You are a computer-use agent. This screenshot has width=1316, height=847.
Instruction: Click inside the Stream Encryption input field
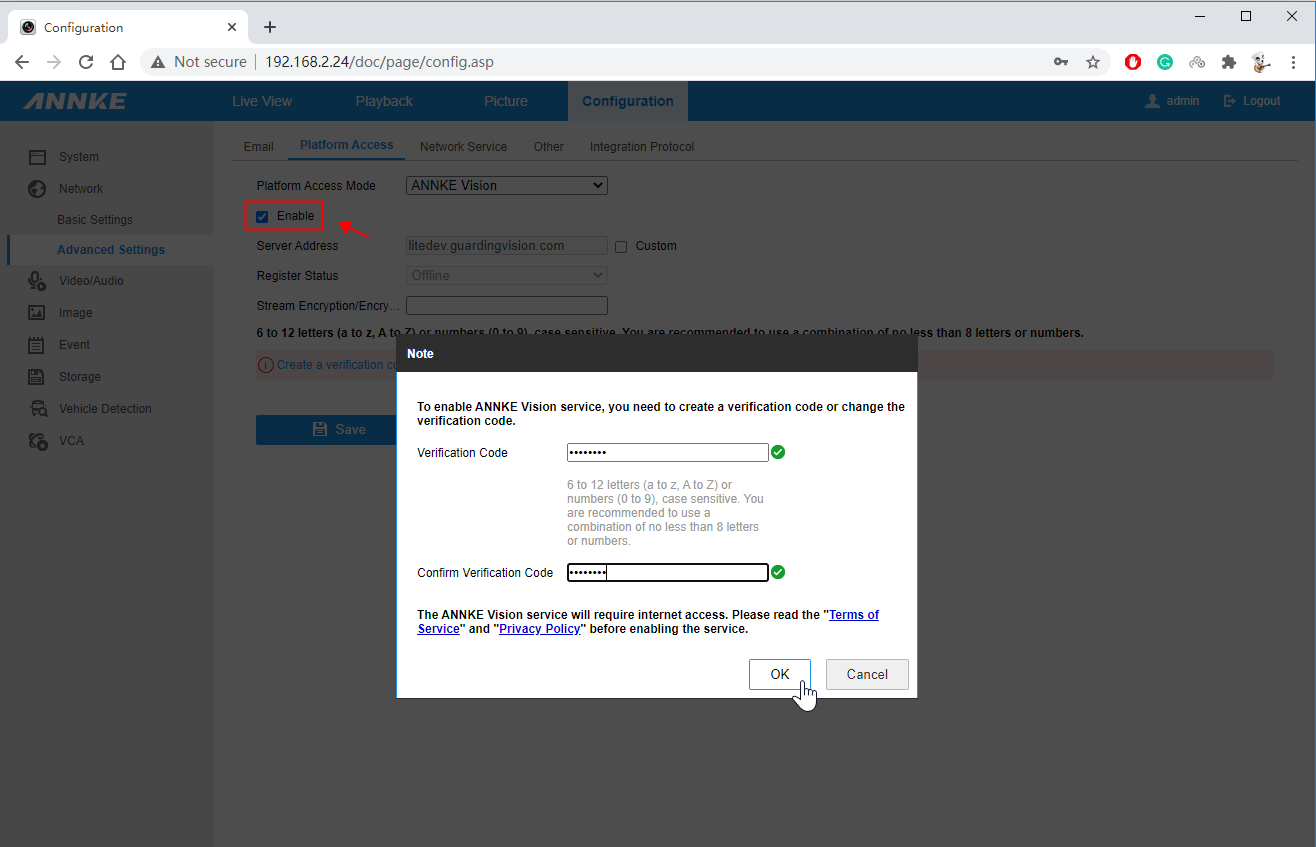coord(506,305)
